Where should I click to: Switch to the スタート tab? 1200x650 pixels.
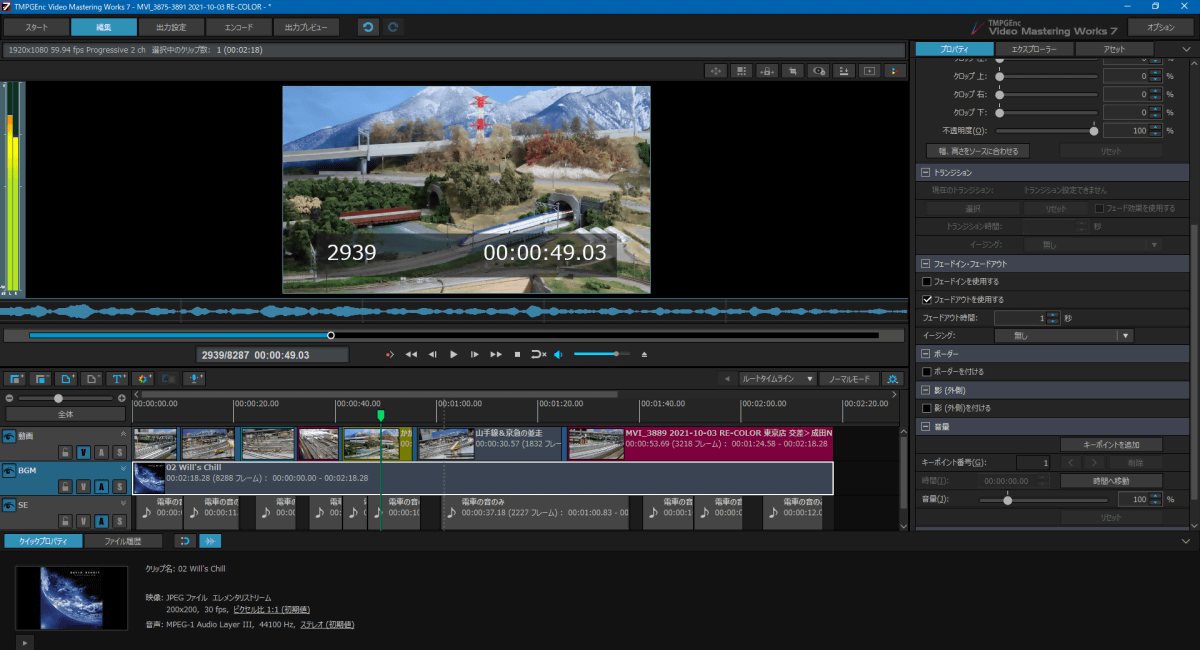click(36, 27)
